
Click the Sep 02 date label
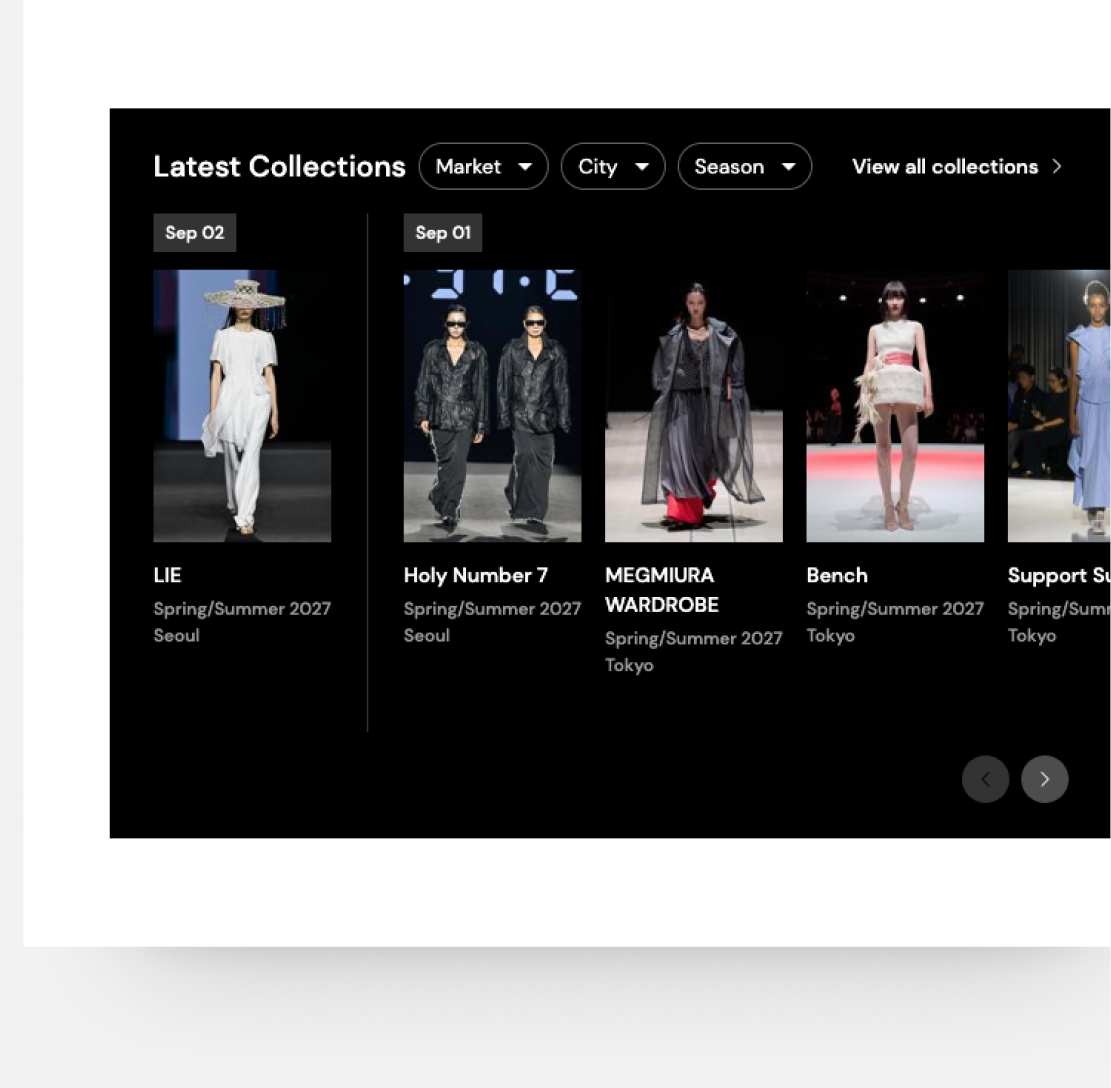[195, 232]
